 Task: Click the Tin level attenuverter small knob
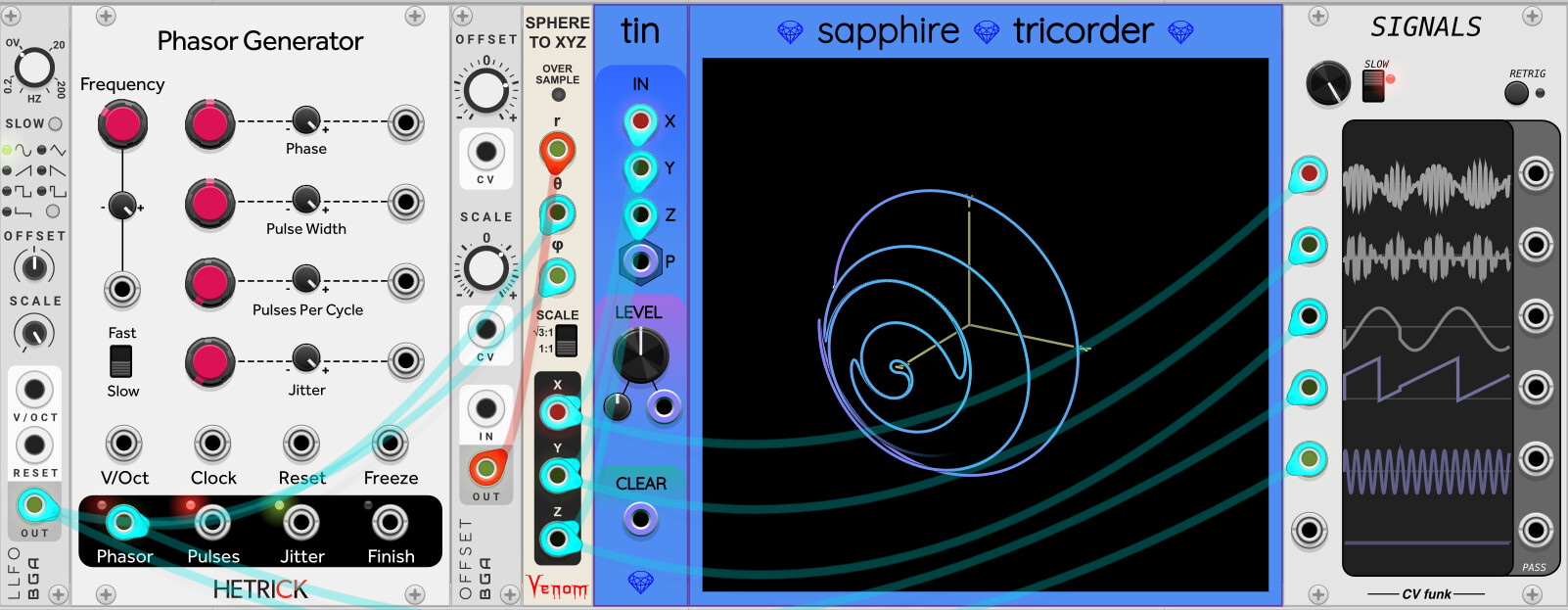point(617,406)
